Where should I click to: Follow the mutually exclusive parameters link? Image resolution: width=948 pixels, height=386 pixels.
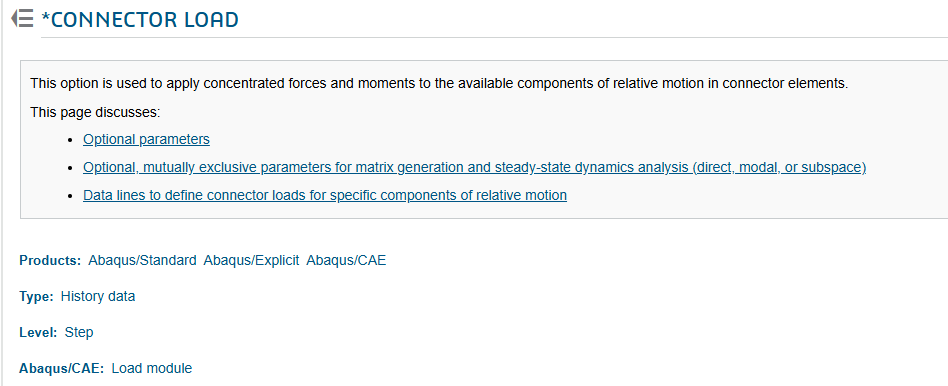tap(475, 167)
